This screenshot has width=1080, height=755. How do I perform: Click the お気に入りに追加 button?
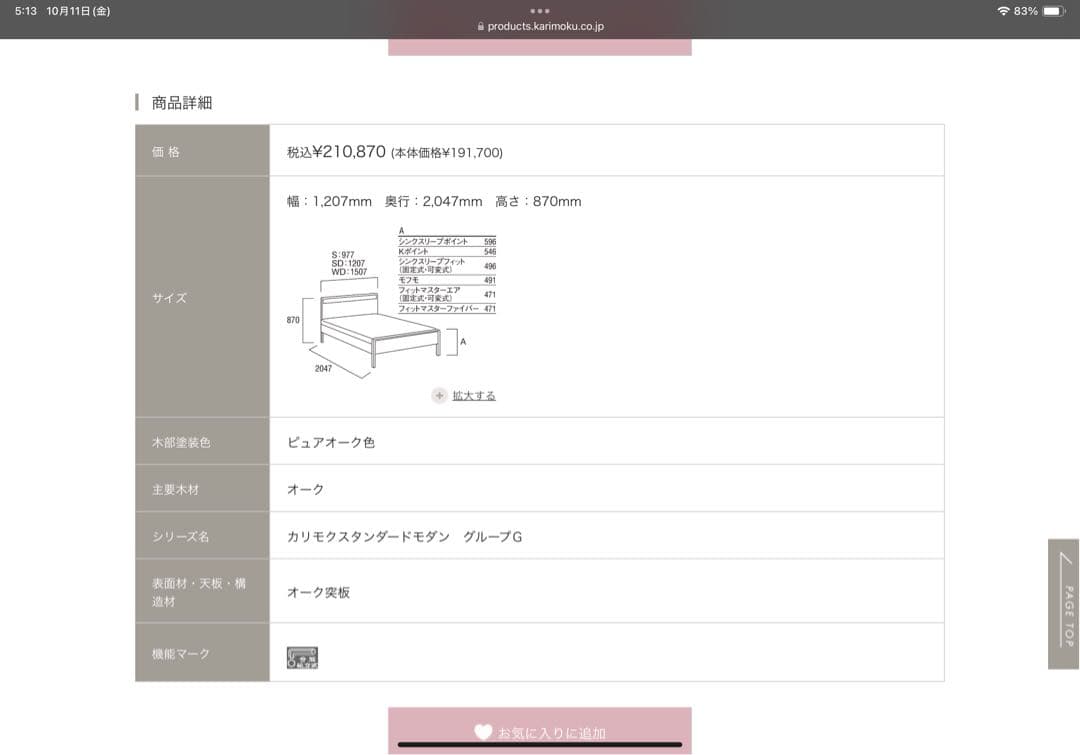[540, 732]
